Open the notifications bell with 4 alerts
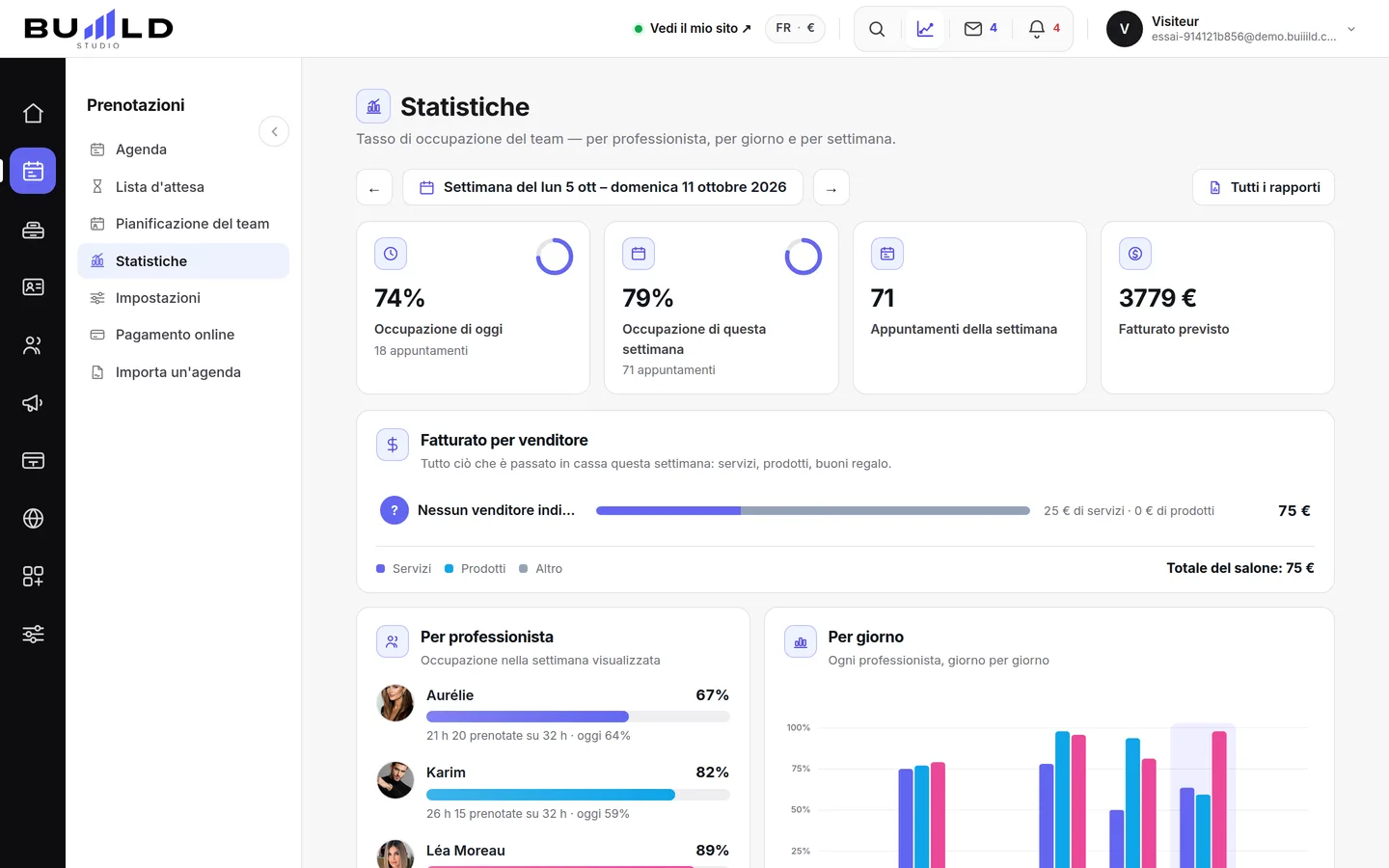This screenshot has height=868, width=1389. (1045, 29)
